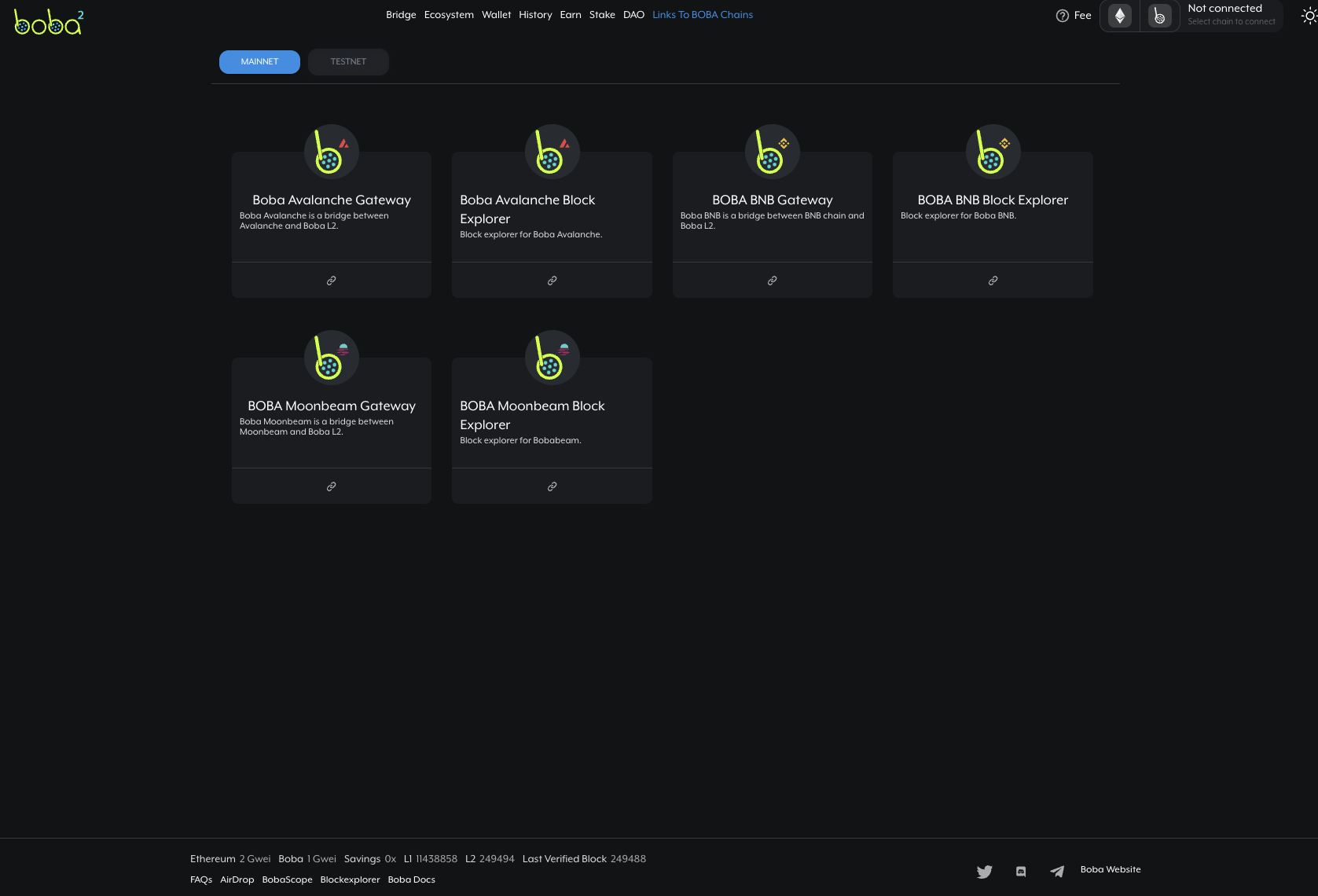Open BOBA BNB Block Explorer link icon

click(993, 281)
